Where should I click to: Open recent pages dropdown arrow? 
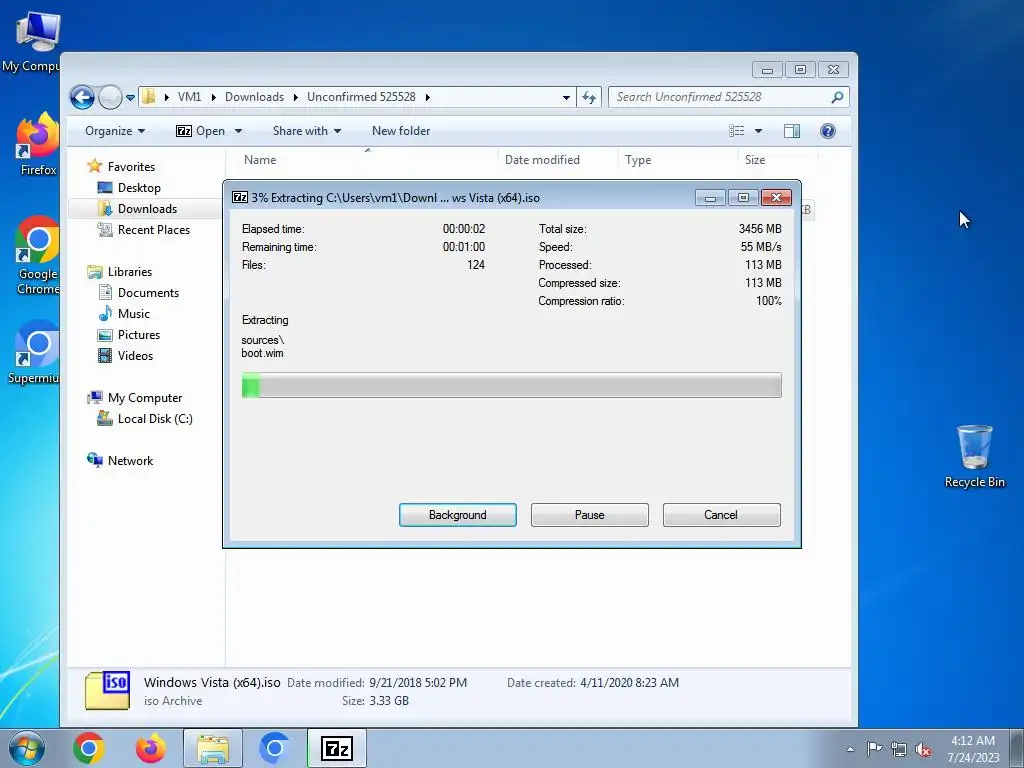point(130,98)
